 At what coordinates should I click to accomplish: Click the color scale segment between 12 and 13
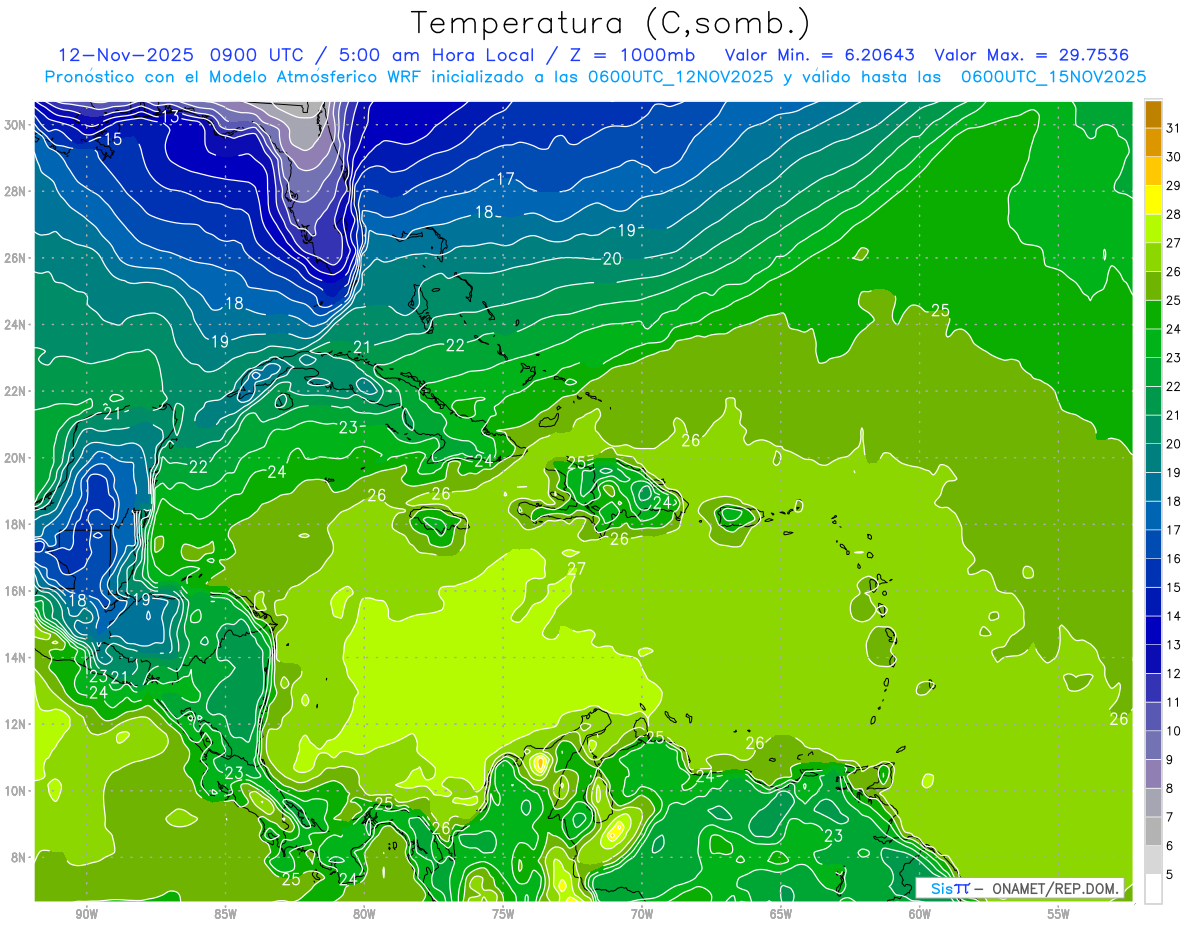click(x=1153, y=659)
